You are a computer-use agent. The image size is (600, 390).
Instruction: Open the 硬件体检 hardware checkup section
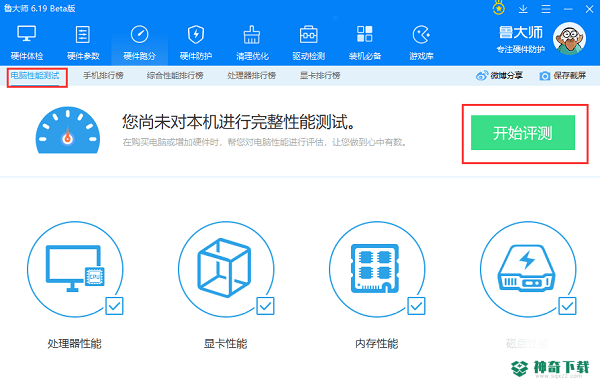click(27, 43)
